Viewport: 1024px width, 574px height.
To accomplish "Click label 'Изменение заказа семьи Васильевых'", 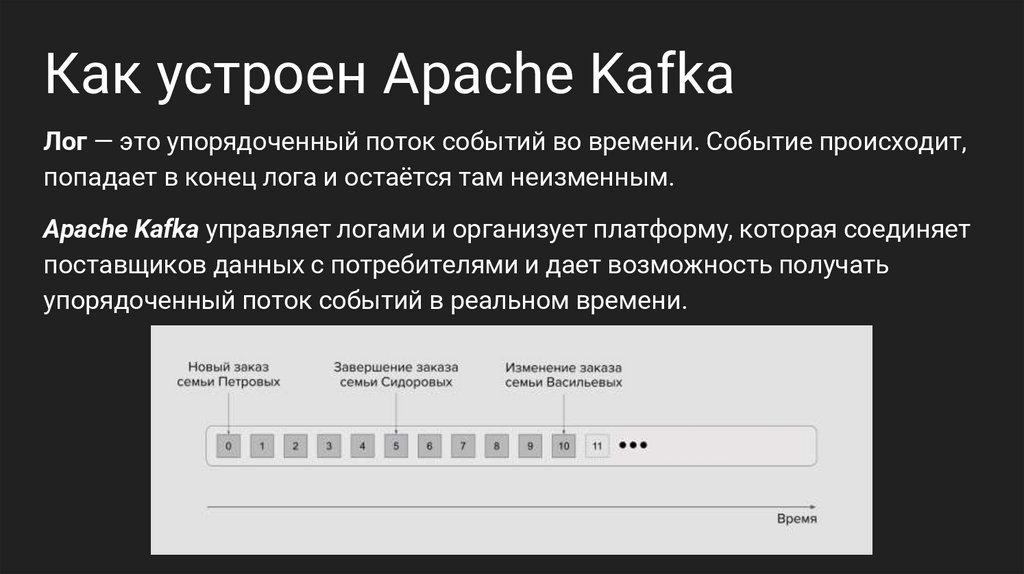I will [564, 375].
